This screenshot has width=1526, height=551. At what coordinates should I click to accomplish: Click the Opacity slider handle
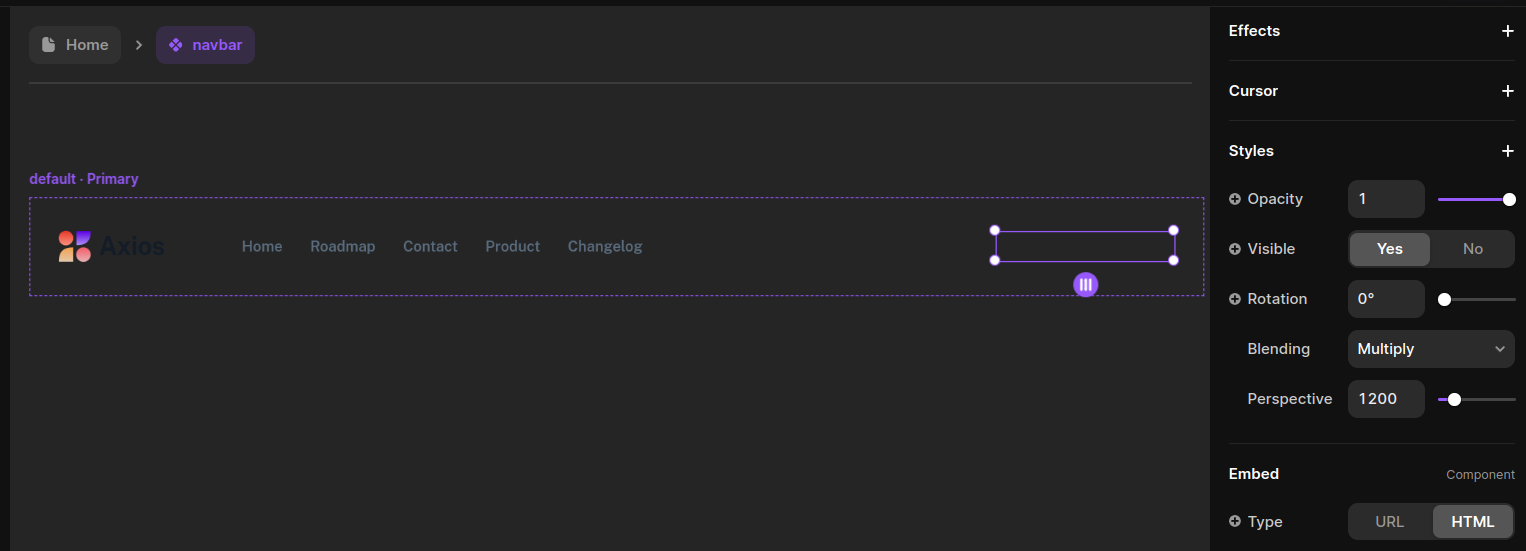point(1509,199)
